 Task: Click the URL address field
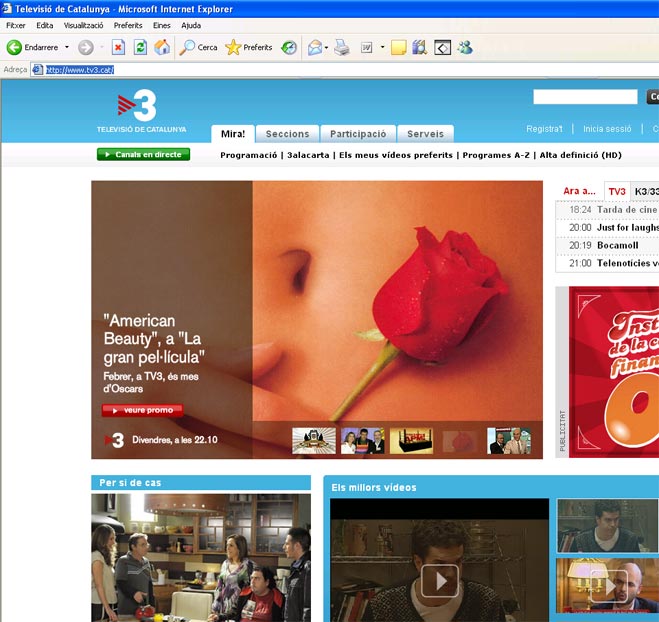(x=345, y=70)
